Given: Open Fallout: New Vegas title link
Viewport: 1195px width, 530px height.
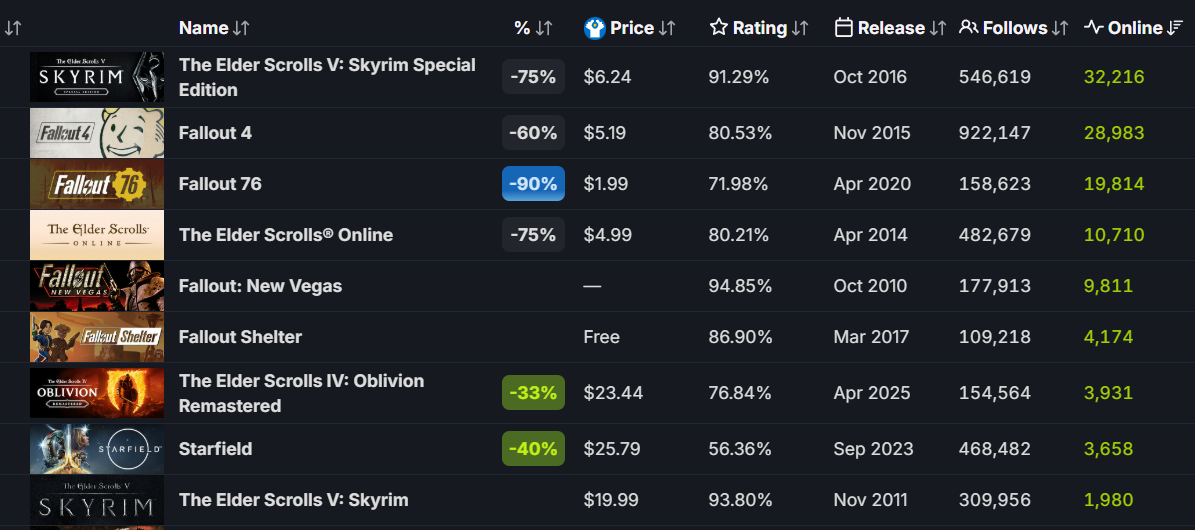Looking at the screenshot, I should point(260,286).
